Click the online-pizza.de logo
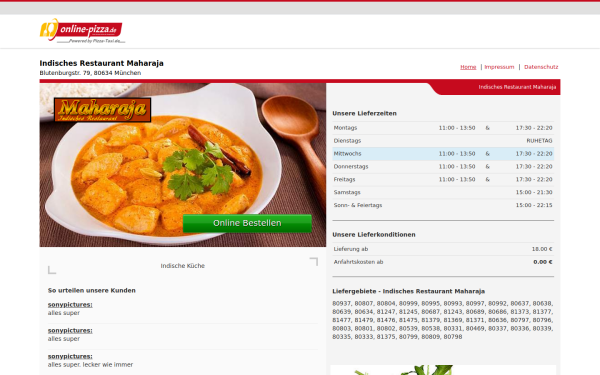 [x=82, y=31]
